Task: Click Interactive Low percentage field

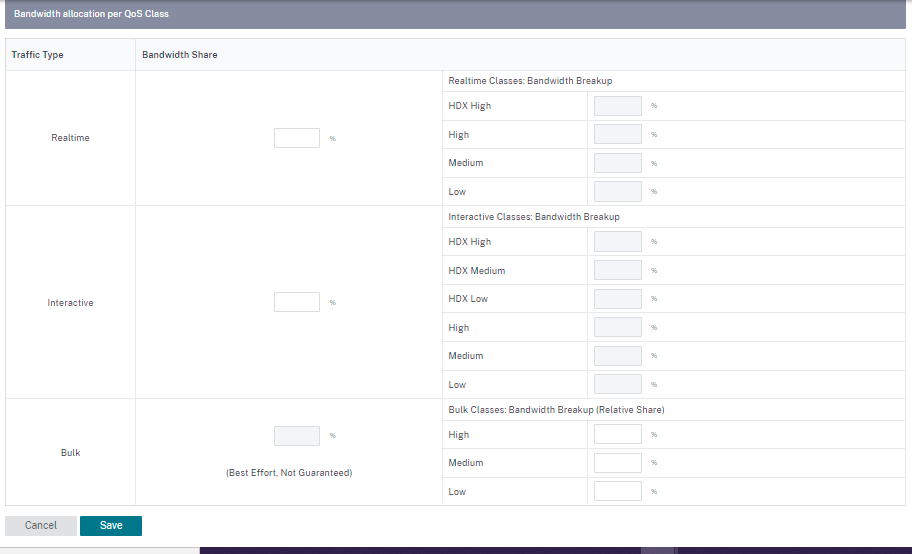Action: (618, 384)
